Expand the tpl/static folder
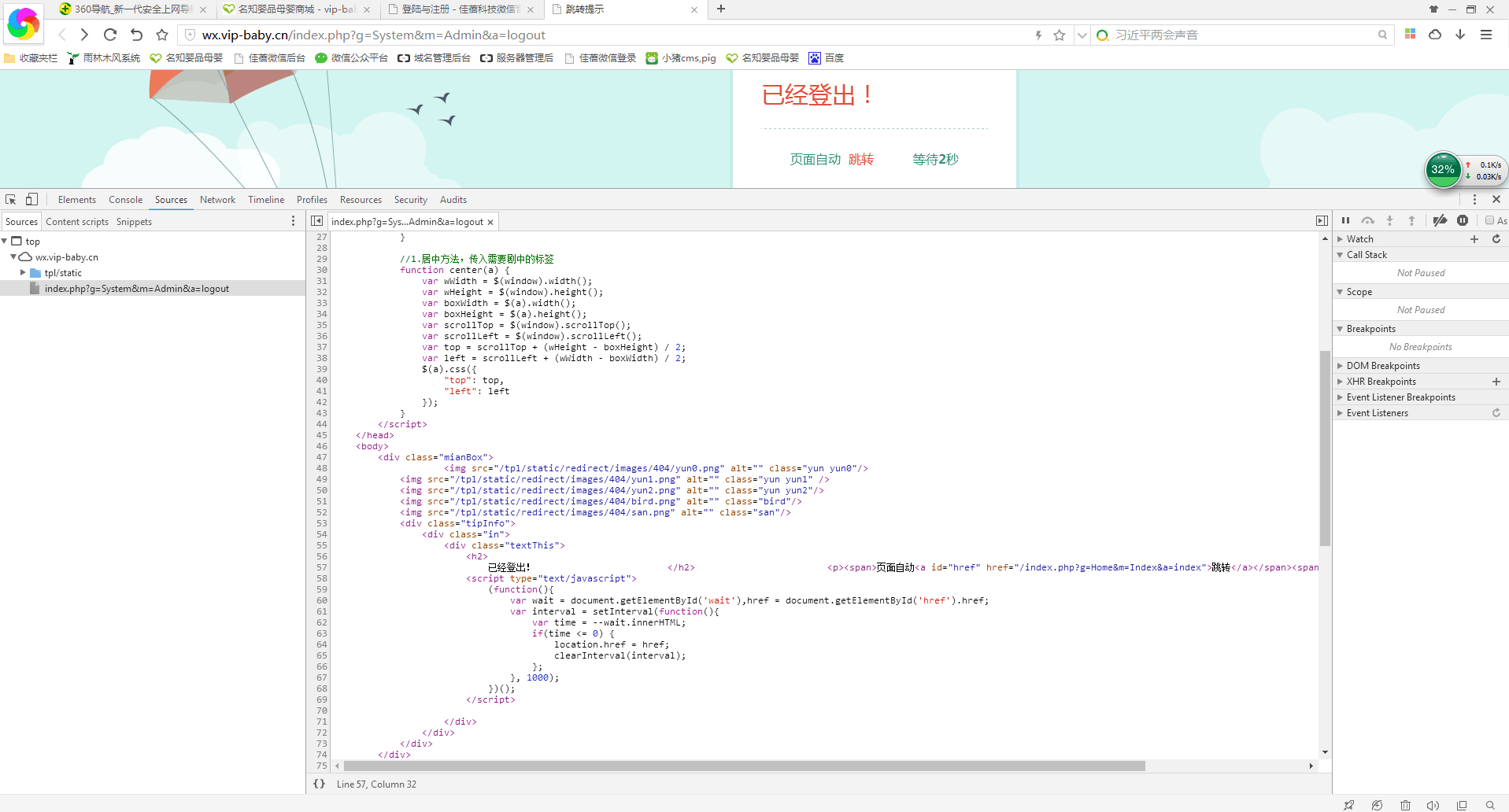 click(x=23, y=273)
